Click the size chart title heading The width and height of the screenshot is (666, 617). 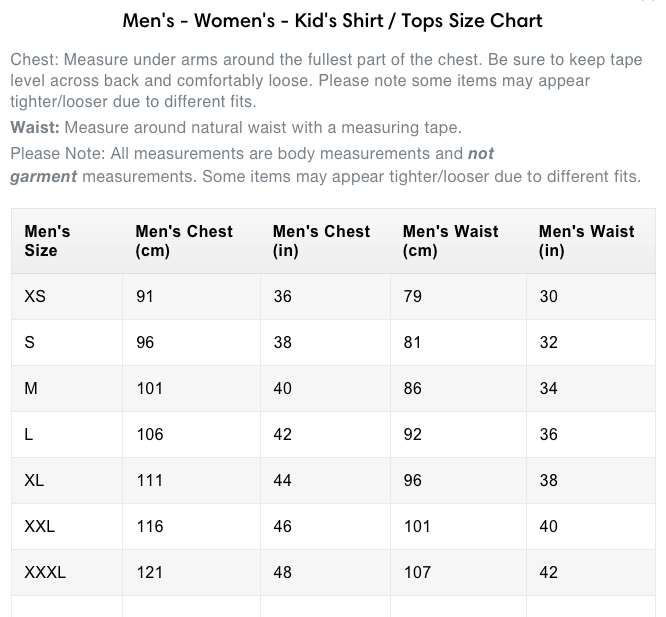pos(333,21)
